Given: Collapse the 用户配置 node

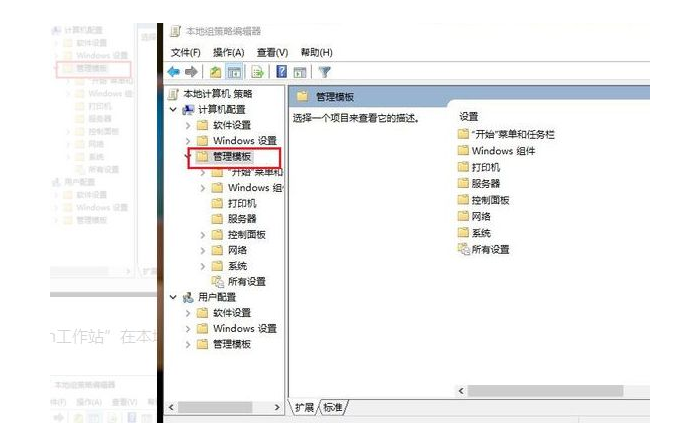Looking at the screenshot, I should (x=173, y=297).
